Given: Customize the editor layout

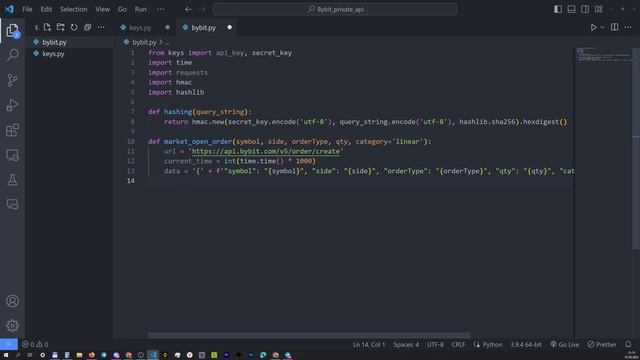Looking at the screenshot, I should 598,9.
